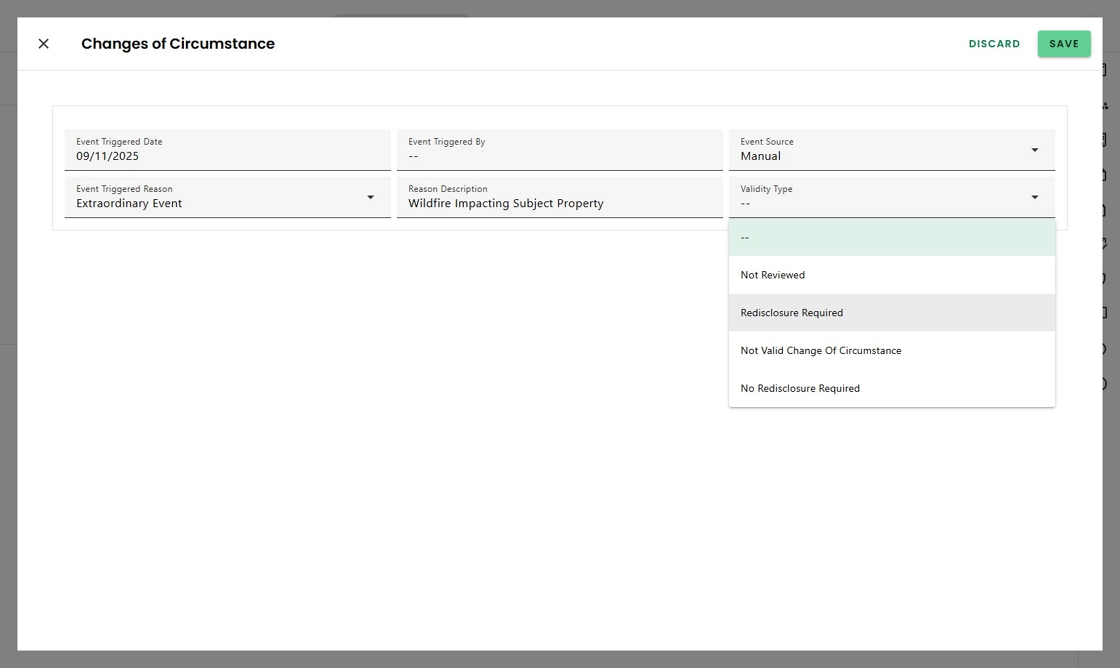Click the Validity Type field label
This screenshot has width=1120, height=668.
pyautogui.click(x=766, y=189)
